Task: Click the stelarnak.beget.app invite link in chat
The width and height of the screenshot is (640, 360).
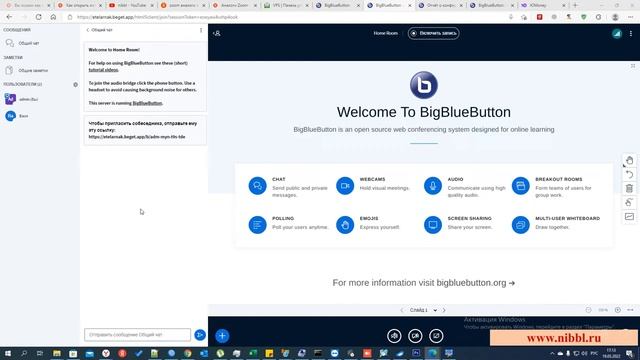Action: [137, 137]
